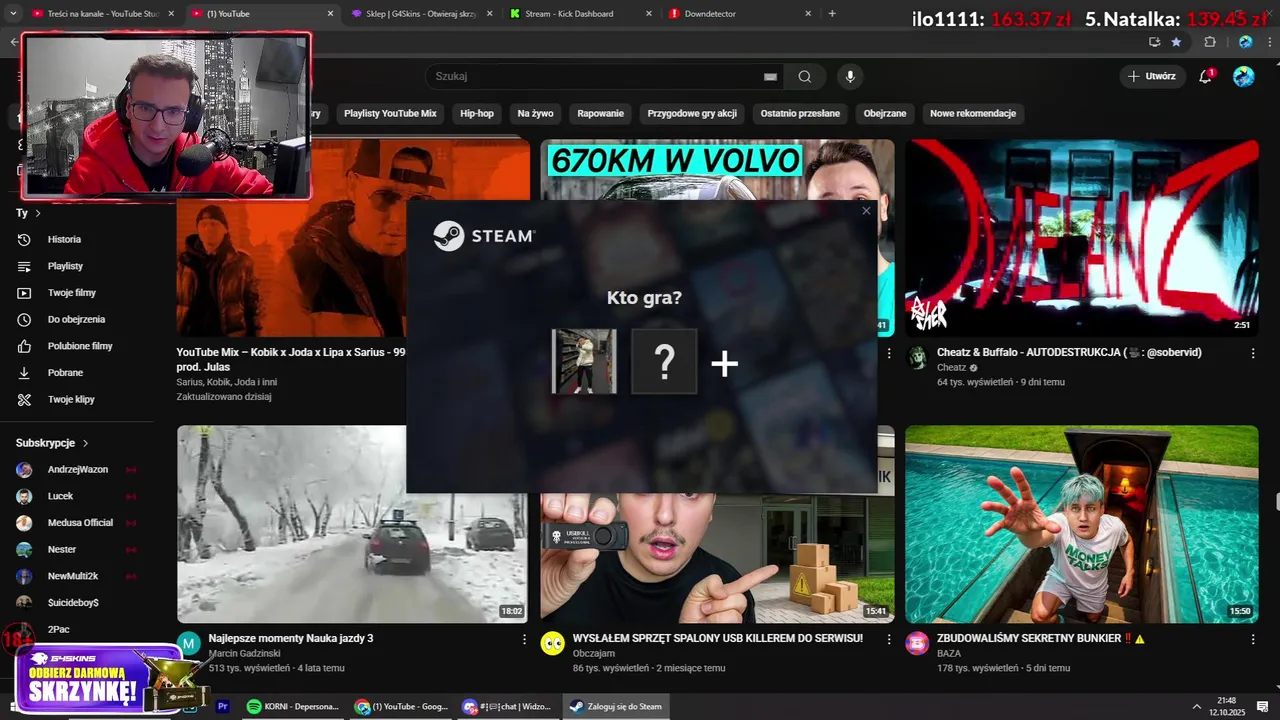Open the Obczajam channel avatar
This screenshot has width=1280, height=720.
click(x=552, y=643)
